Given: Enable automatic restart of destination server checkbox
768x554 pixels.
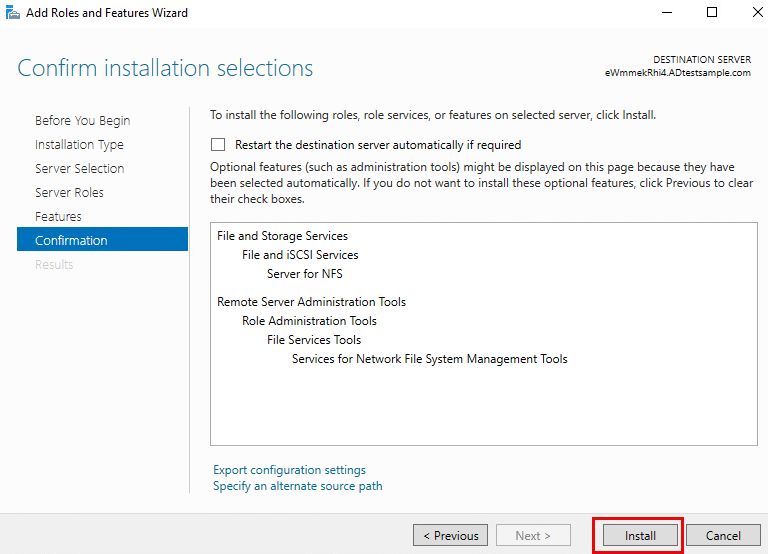Looking at the screenshot, I should point(218,145).
